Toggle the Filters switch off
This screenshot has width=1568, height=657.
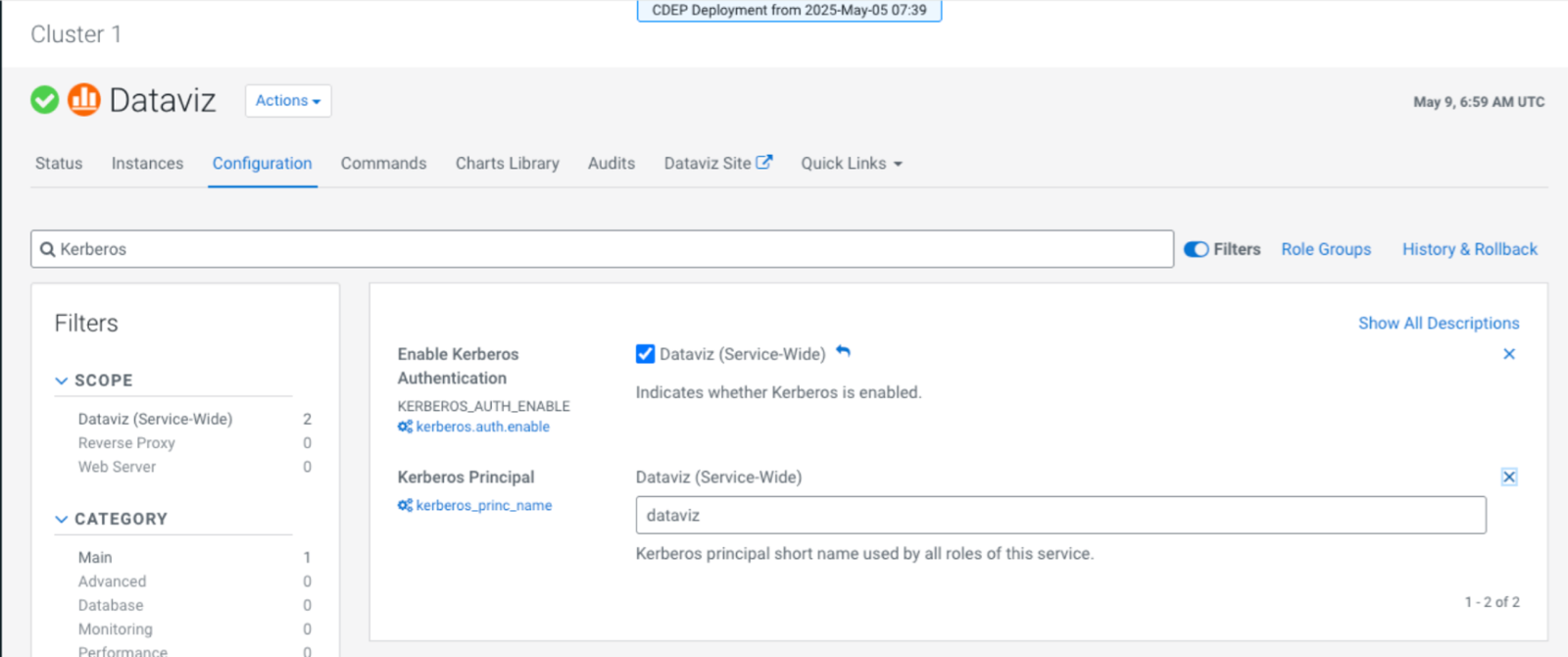coord(1196,250)
